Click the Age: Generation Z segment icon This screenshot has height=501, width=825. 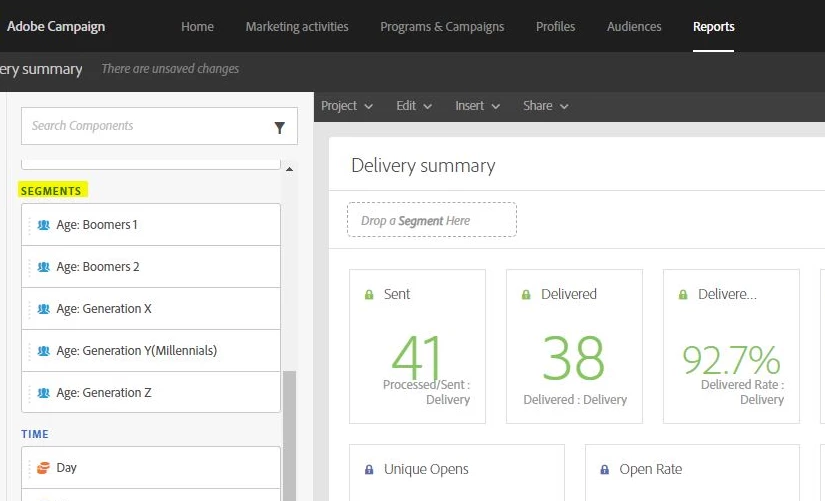click(44, 393)
